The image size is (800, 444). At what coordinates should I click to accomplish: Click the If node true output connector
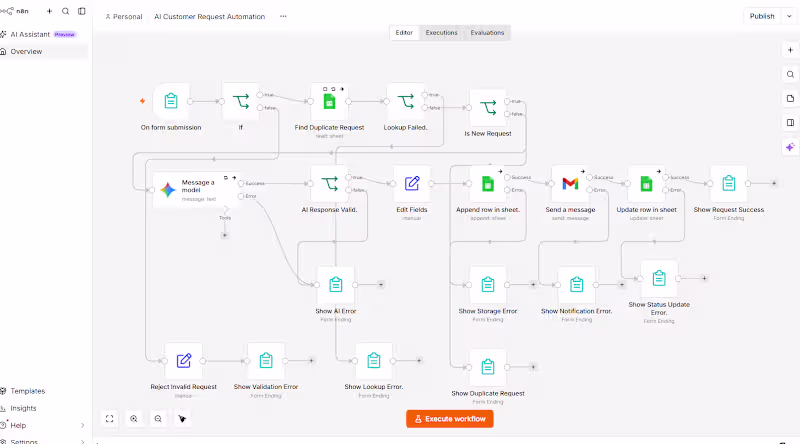tap(260, 95)
